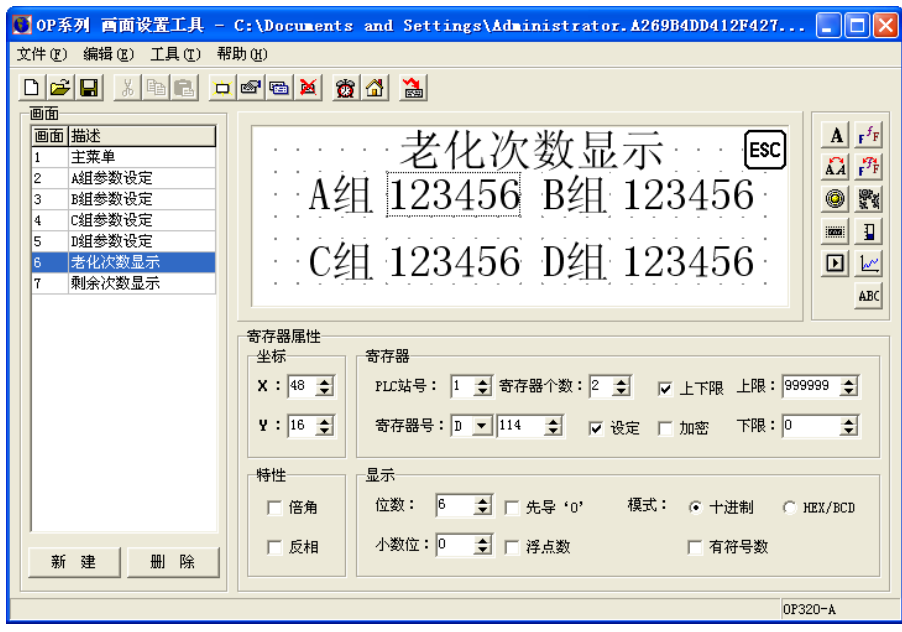Select screen 7 剩余次数显示
The width and height of the screenshot is (902, 632).
tap(124, 284)
